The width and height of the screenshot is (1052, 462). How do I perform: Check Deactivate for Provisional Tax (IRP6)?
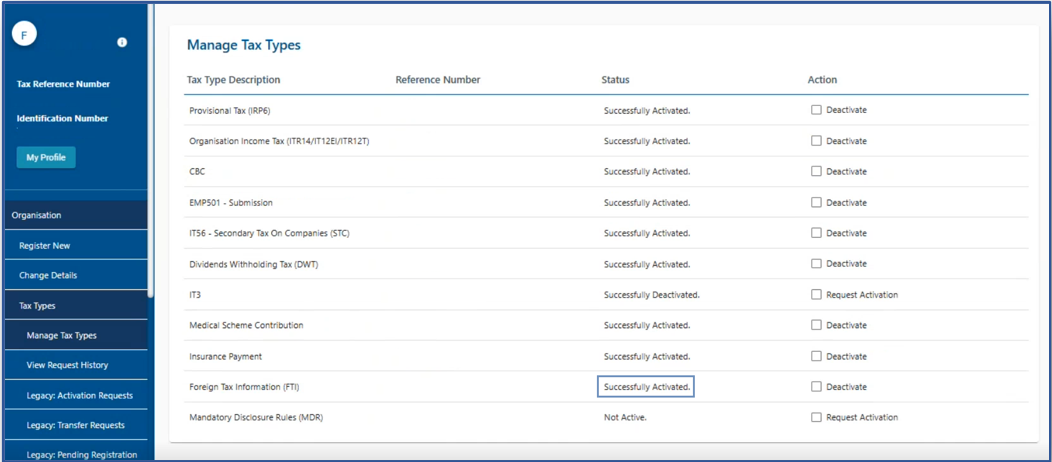pos(816,110)
